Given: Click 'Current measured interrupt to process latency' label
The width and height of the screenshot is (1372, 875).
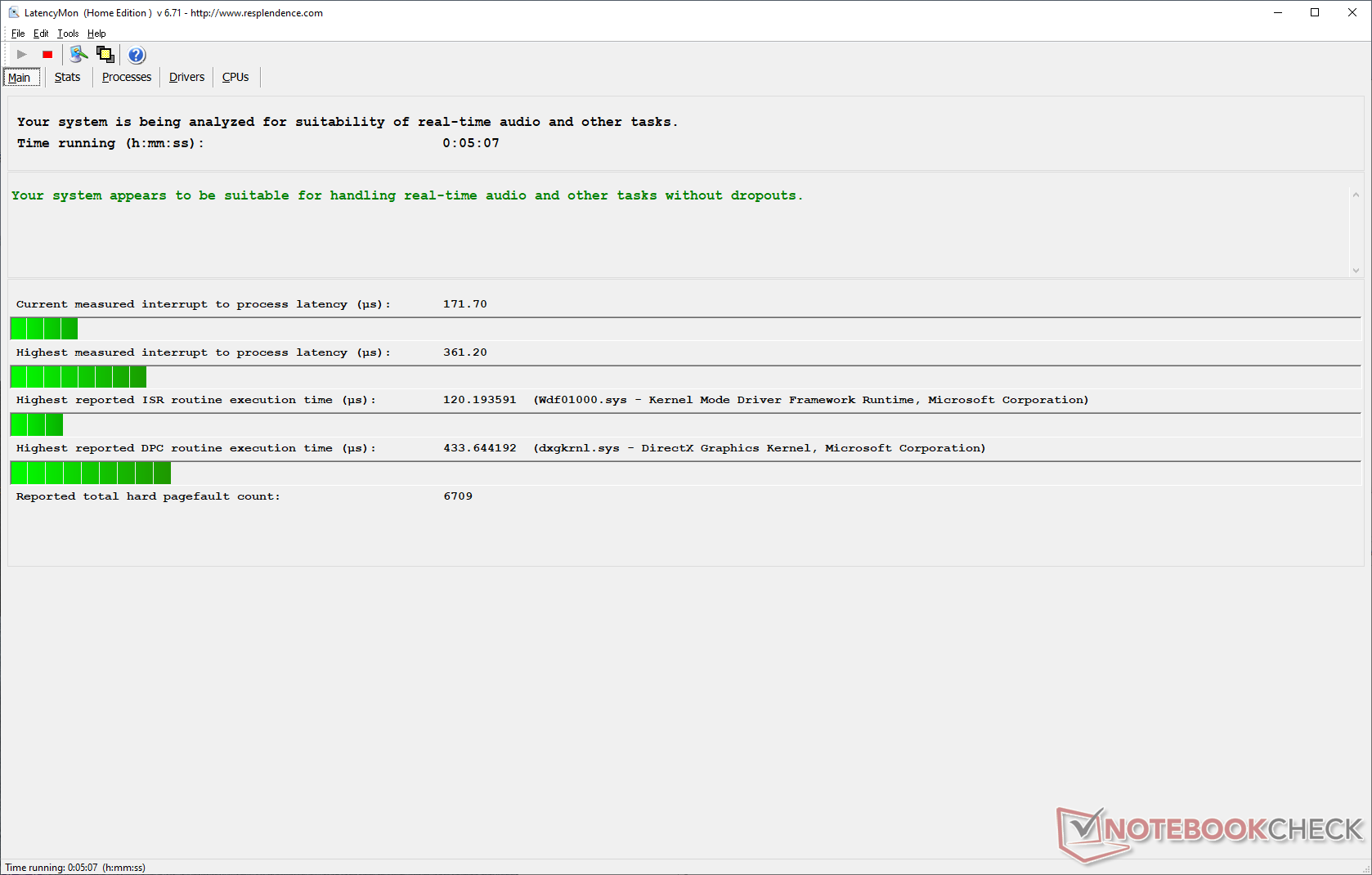Looking at the screenshot, I should [x=204, y=304].
